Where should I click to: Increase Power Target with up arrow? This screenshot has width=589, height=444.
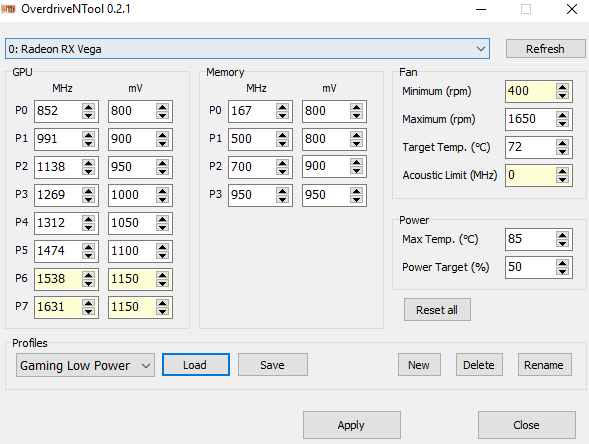click(x=563, y=263)
